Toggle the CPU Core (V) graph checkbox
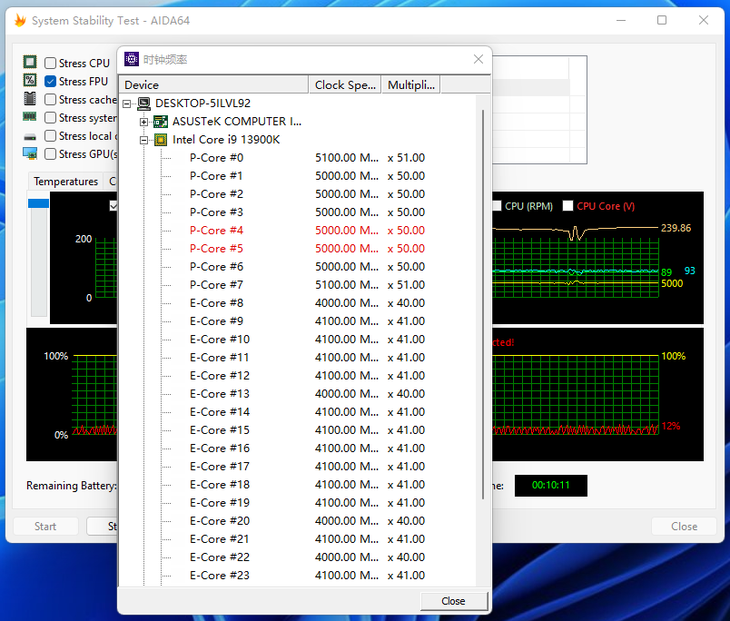 (x=568, y=206)
